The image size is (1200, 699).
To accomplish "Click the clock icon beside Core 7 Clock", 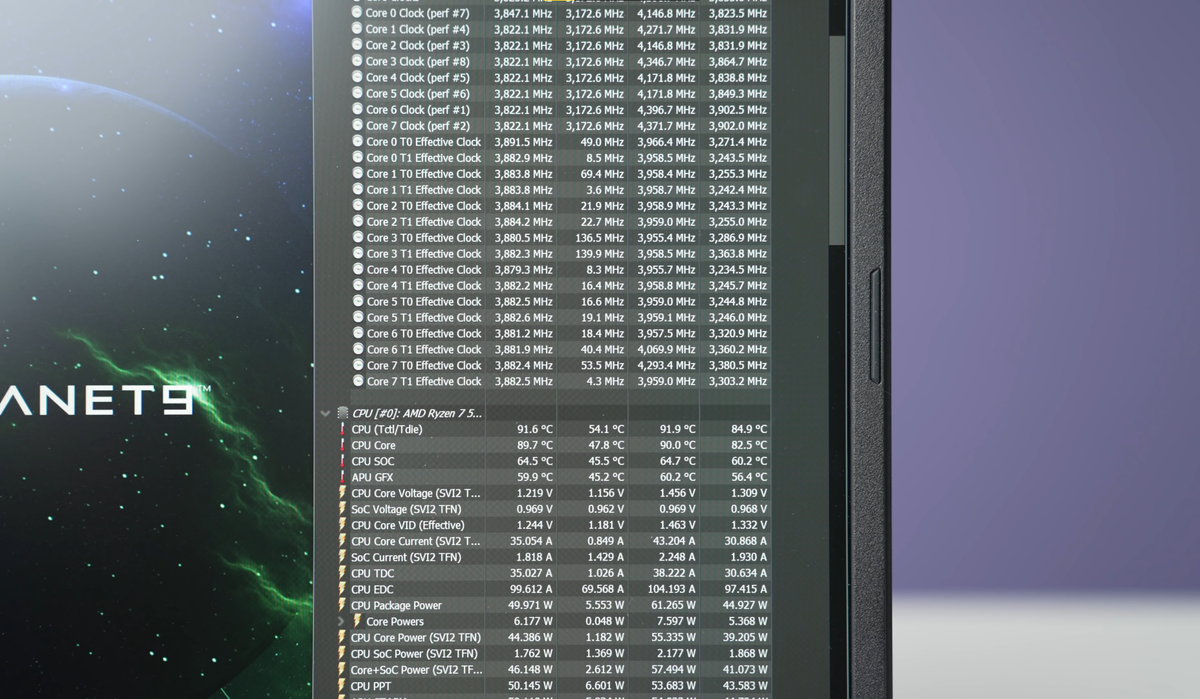I will [358, 125].
